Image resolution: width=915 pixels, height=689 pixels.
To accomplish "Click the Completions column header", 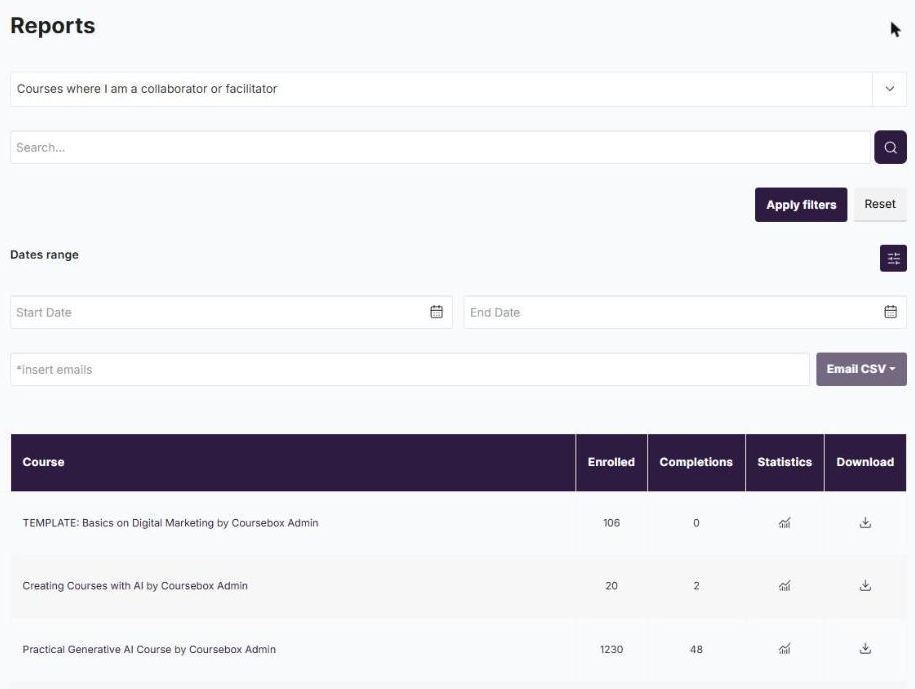I will coord(696,462).
